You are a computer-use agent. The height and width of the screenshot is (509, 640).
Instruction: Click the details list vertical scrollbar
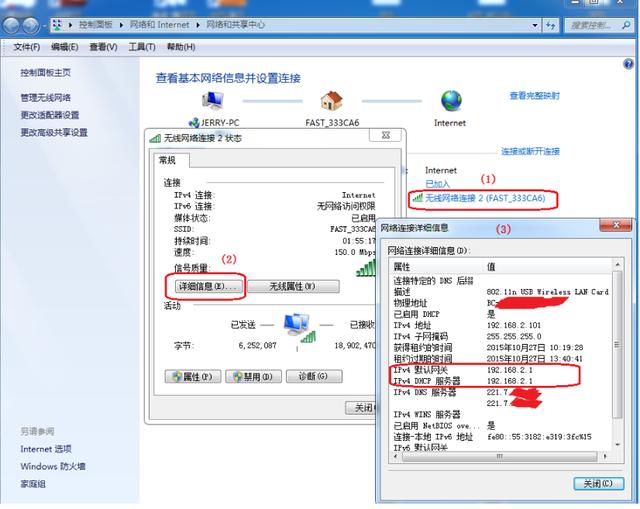pyautogui.click(x=618, y=344)
